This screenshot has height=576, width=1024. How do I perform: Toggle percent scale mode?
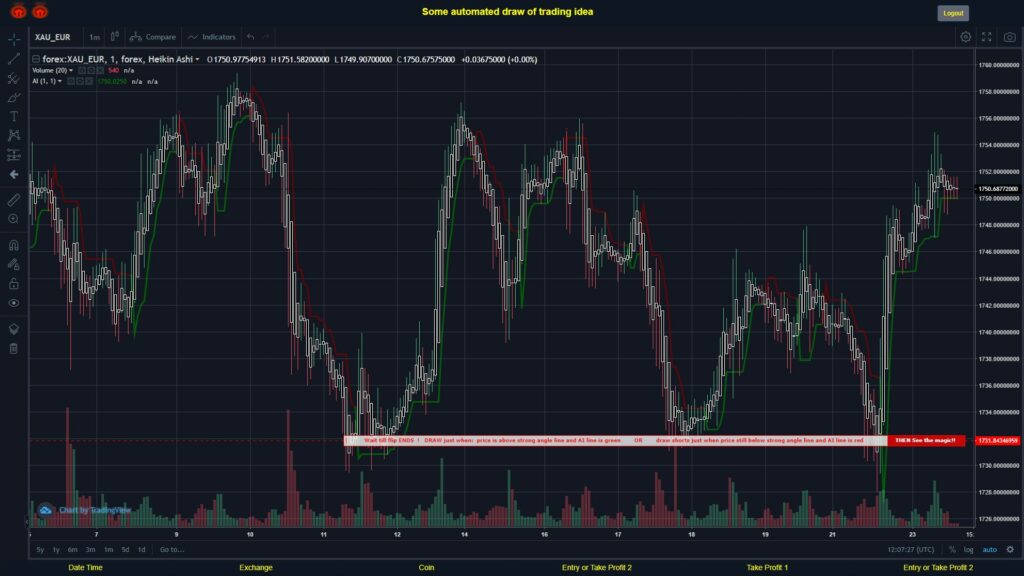click(952, 550)
